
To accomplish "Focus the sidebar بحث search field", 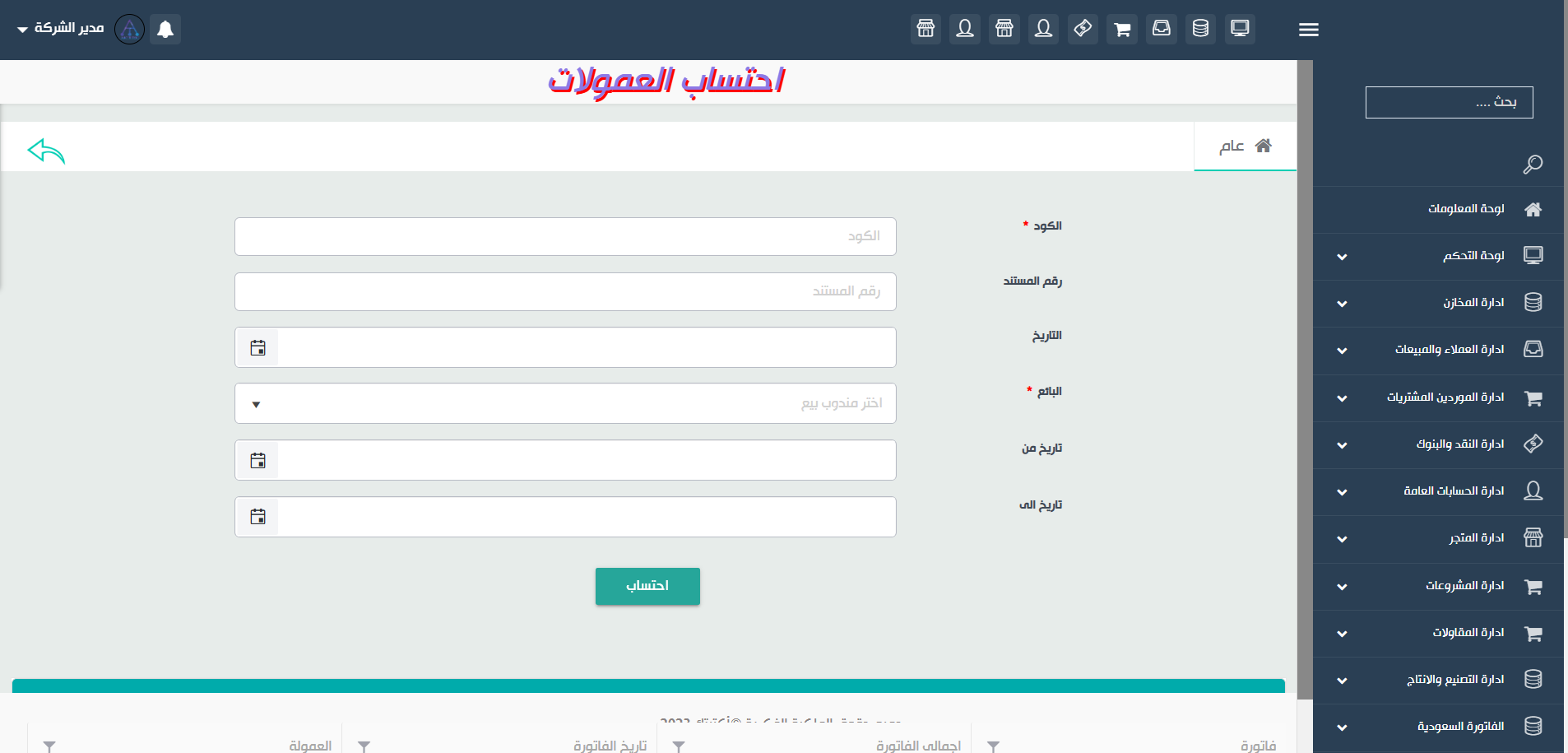I will (x=1449, y=102).
